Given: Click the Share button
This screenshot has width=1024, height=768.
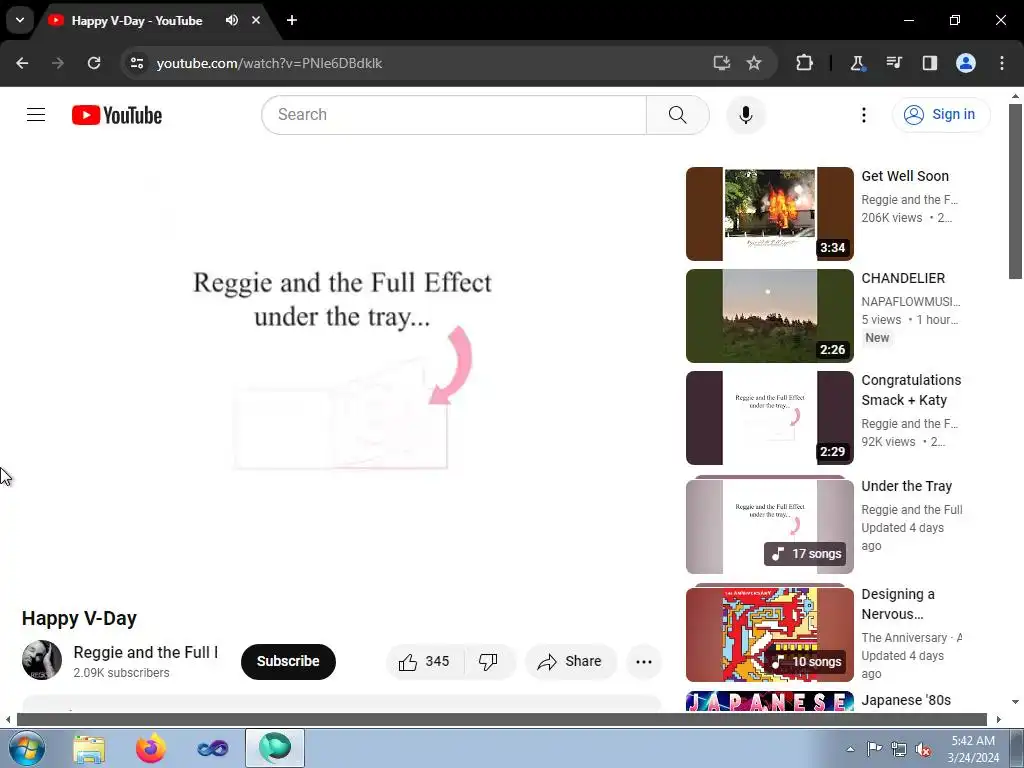Looking at the screenshot, I should click(571, 662).
